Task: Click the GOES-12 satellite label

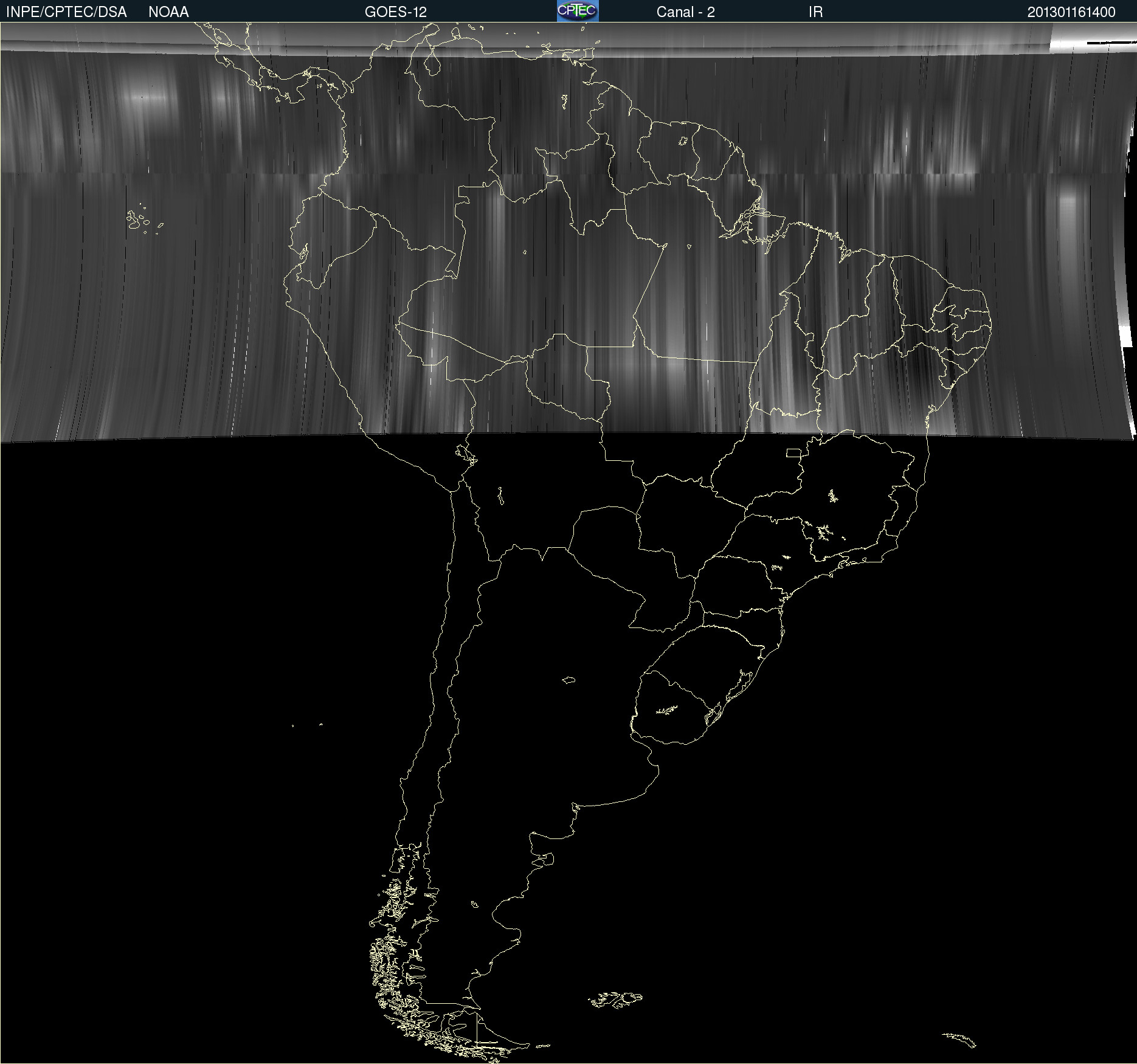Action: [396, 12]
